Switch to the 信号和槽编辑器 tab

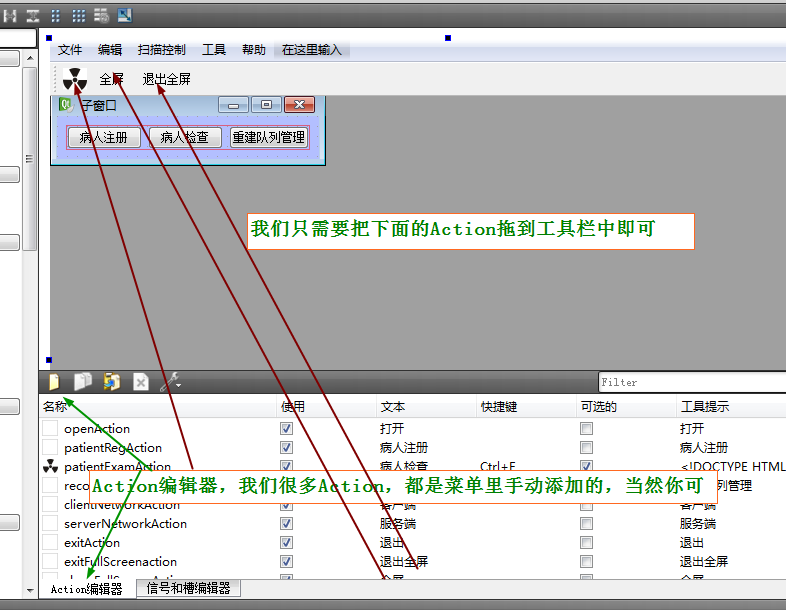pos(188,588)
